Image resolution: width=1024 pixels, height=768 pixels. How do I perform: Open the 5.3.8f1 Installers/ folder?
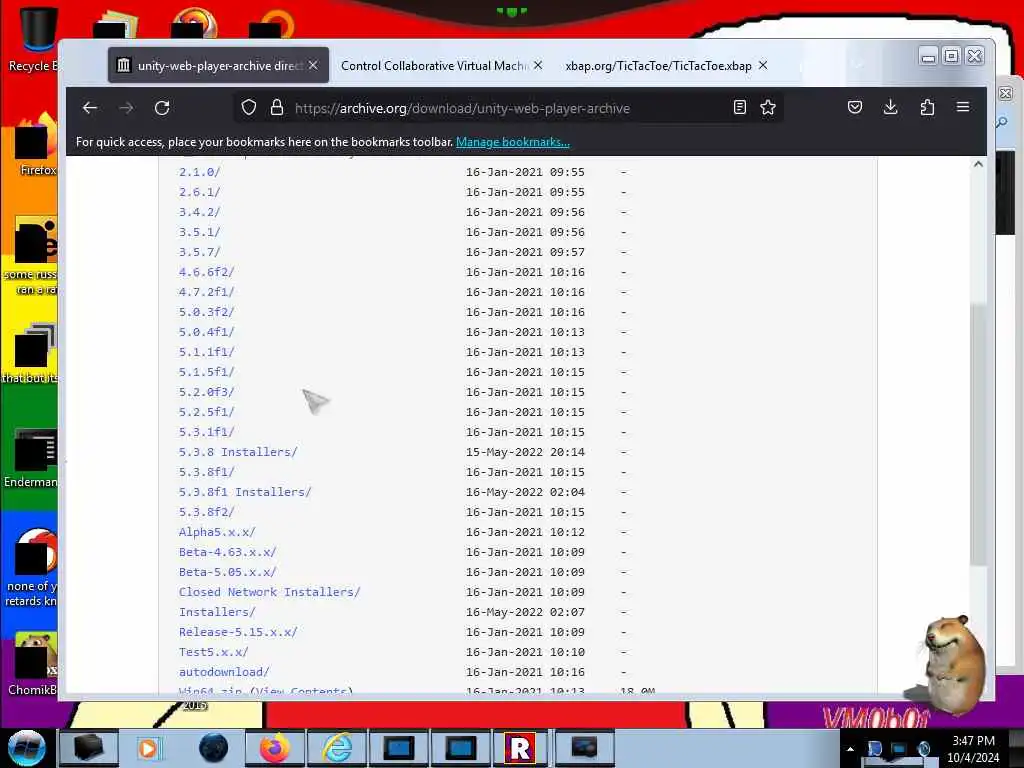pyautogui.click(x=245, y=492)
